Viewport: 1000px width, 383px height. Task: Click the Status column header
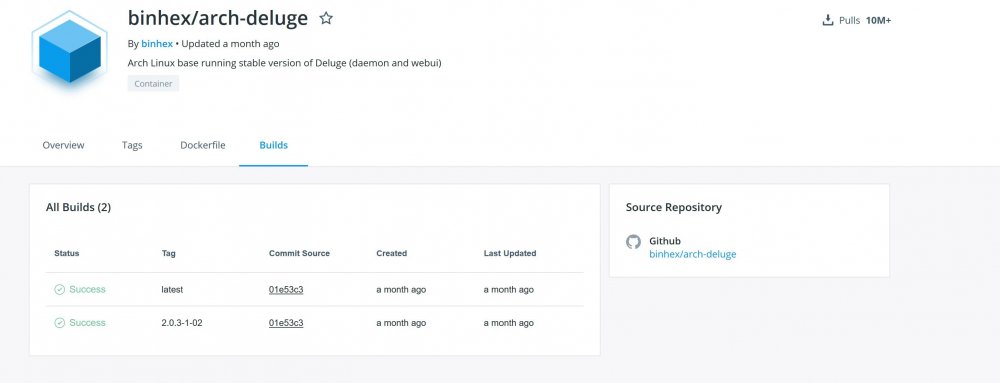[x=67, y=253]
